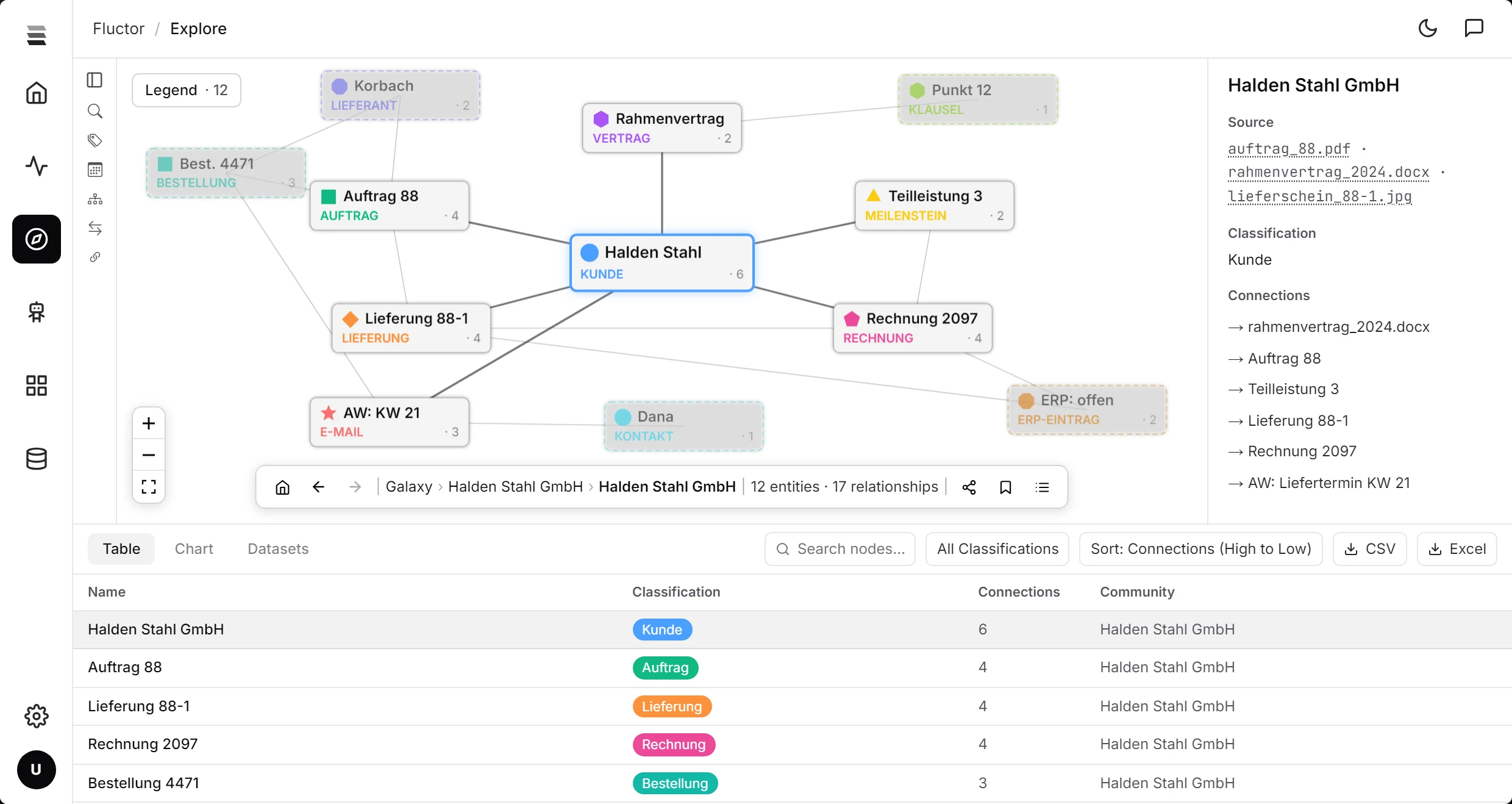Click the link tool icon

(94, 257)
